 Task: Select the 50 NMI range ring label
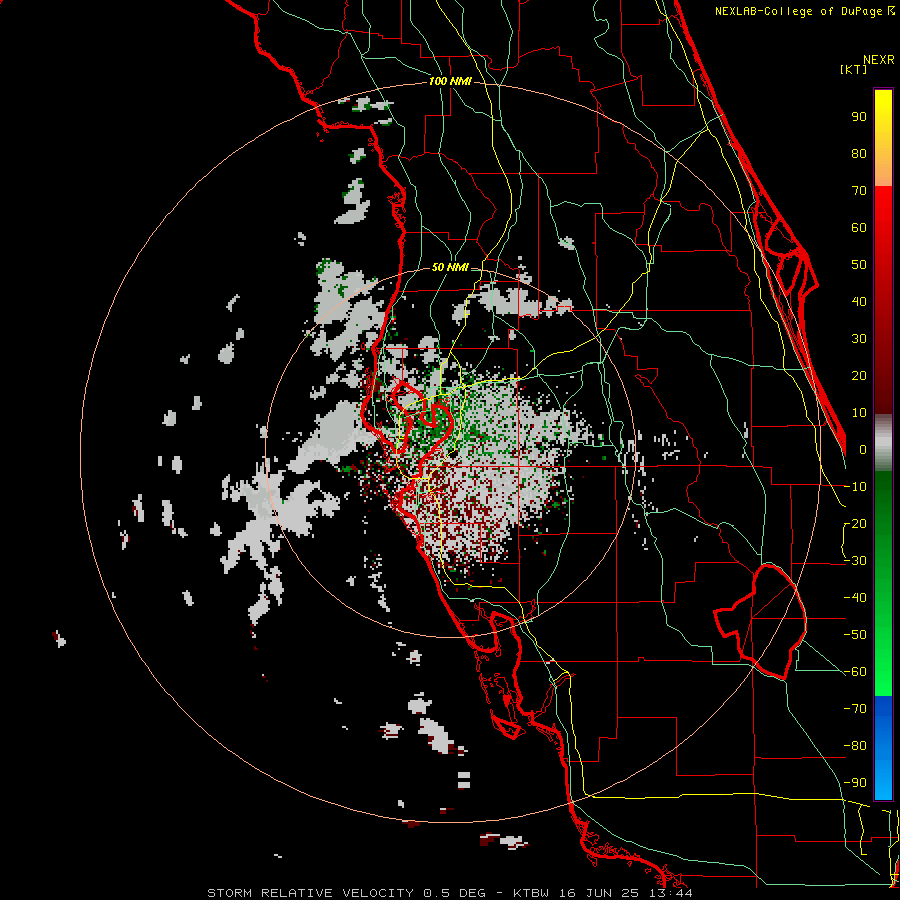pyautogui.click(x=450, y=267)
